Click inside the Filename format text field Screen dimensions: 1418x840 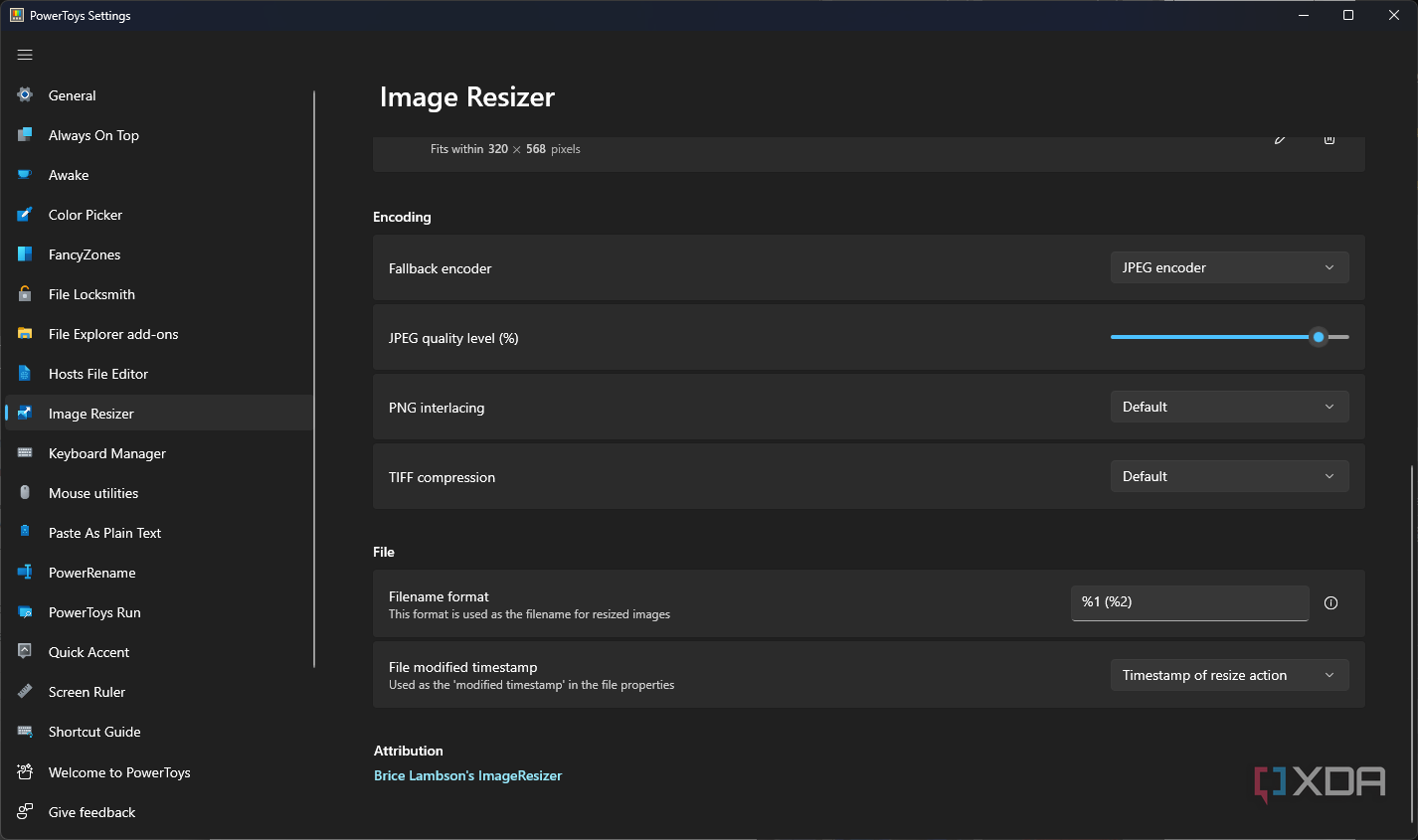coord(1189,602)
